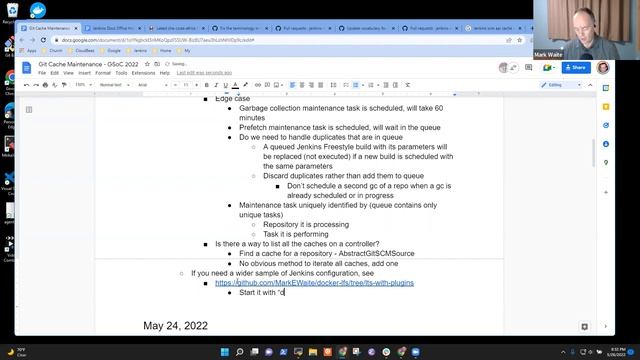Activate the paint format tool

coord(64,85)
